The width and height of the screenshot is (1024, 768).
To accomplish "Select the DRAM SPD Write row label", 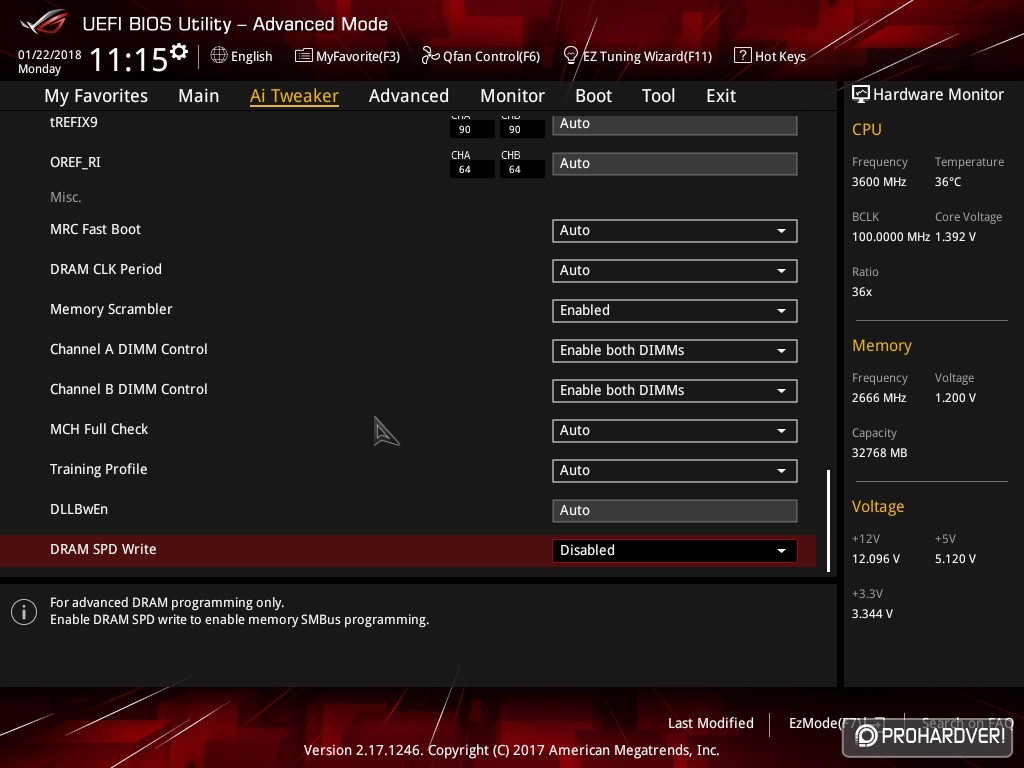I will [x=103, y=549].
